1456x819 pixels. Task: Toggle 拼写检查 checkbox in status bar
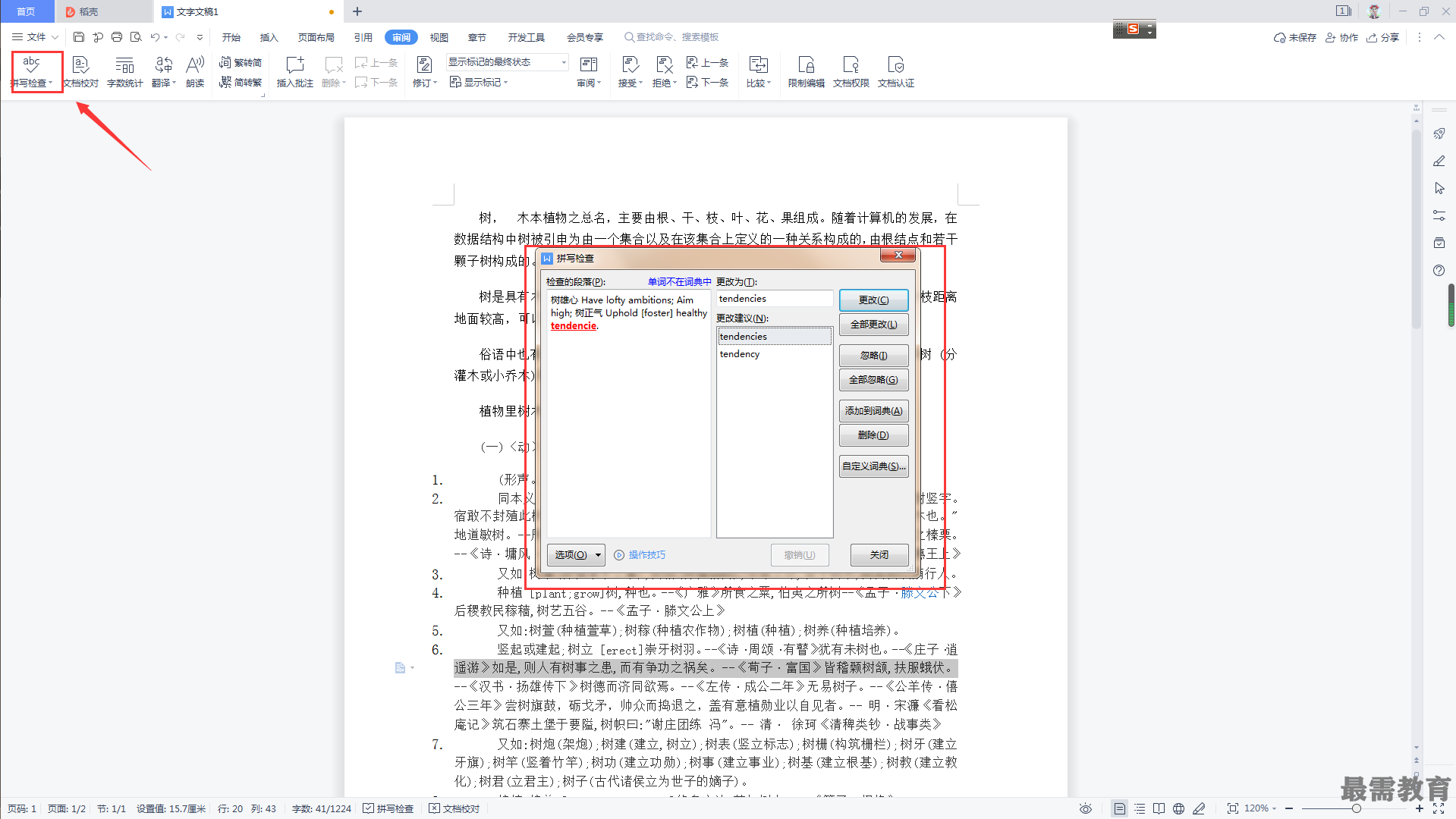point(388,808)
